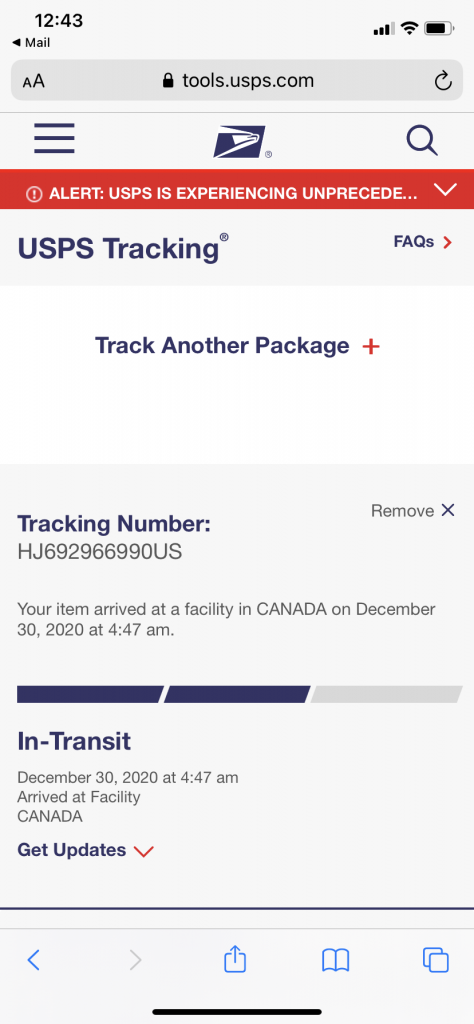Reload the page with the refresh icon
The width and height of the screenshot is (474, 1024).
point(443,81)
